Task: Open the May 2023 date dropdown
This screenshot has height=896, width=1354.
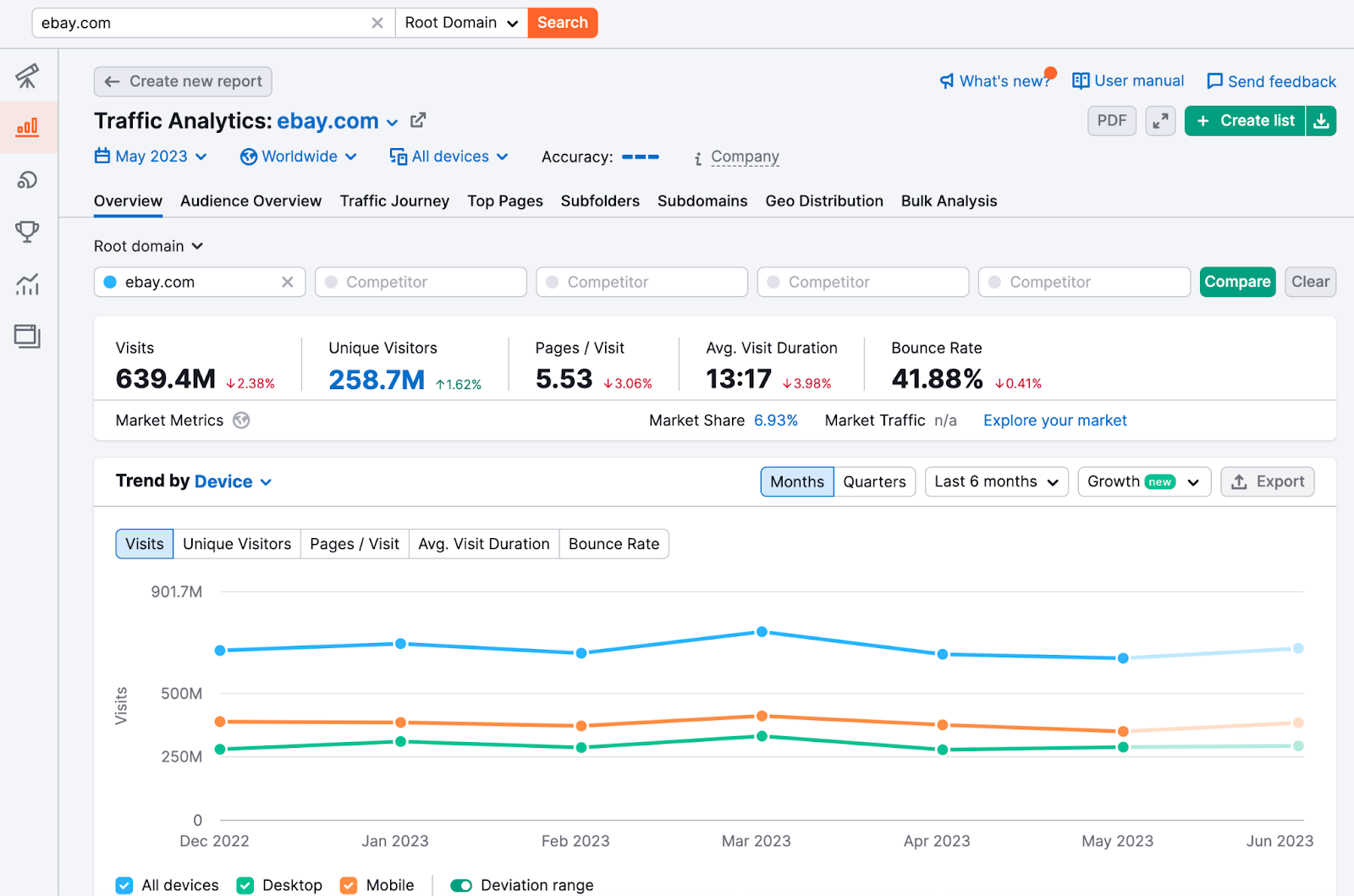Action: tap(151, 157)
